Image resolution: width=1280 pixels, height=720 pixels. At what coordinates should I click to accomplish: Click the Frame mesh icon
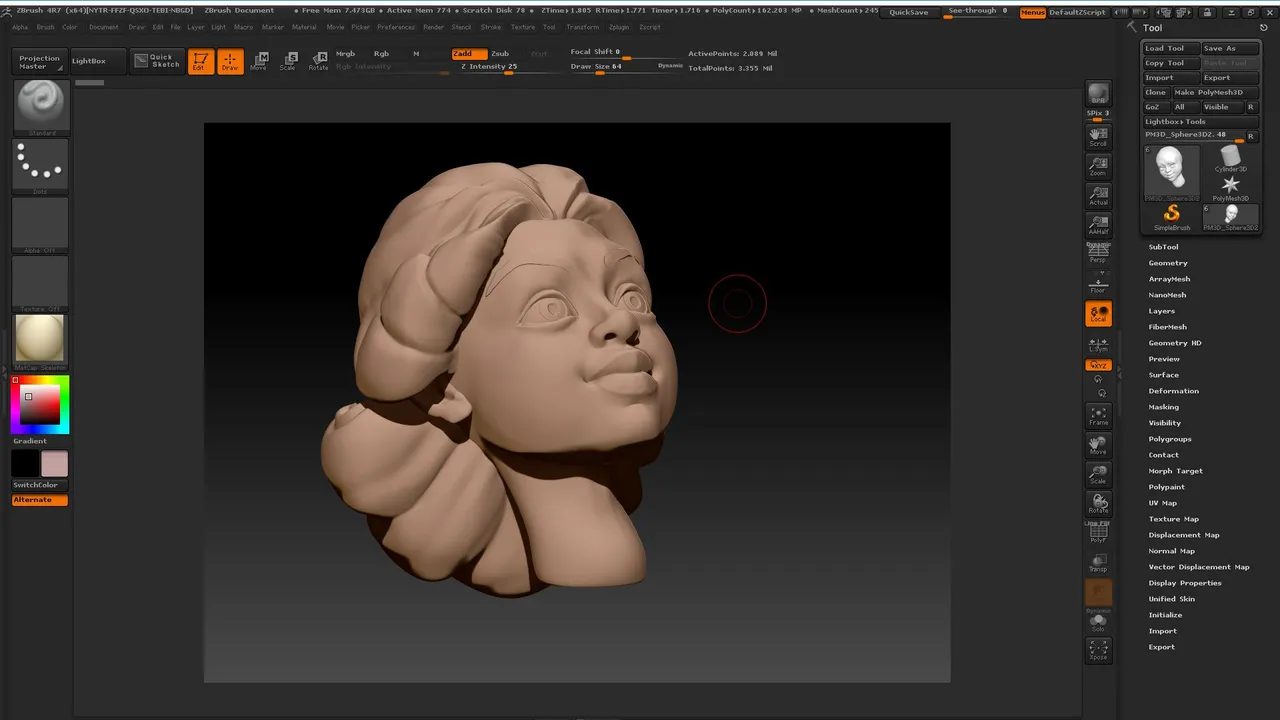(x=1098, y=416)
